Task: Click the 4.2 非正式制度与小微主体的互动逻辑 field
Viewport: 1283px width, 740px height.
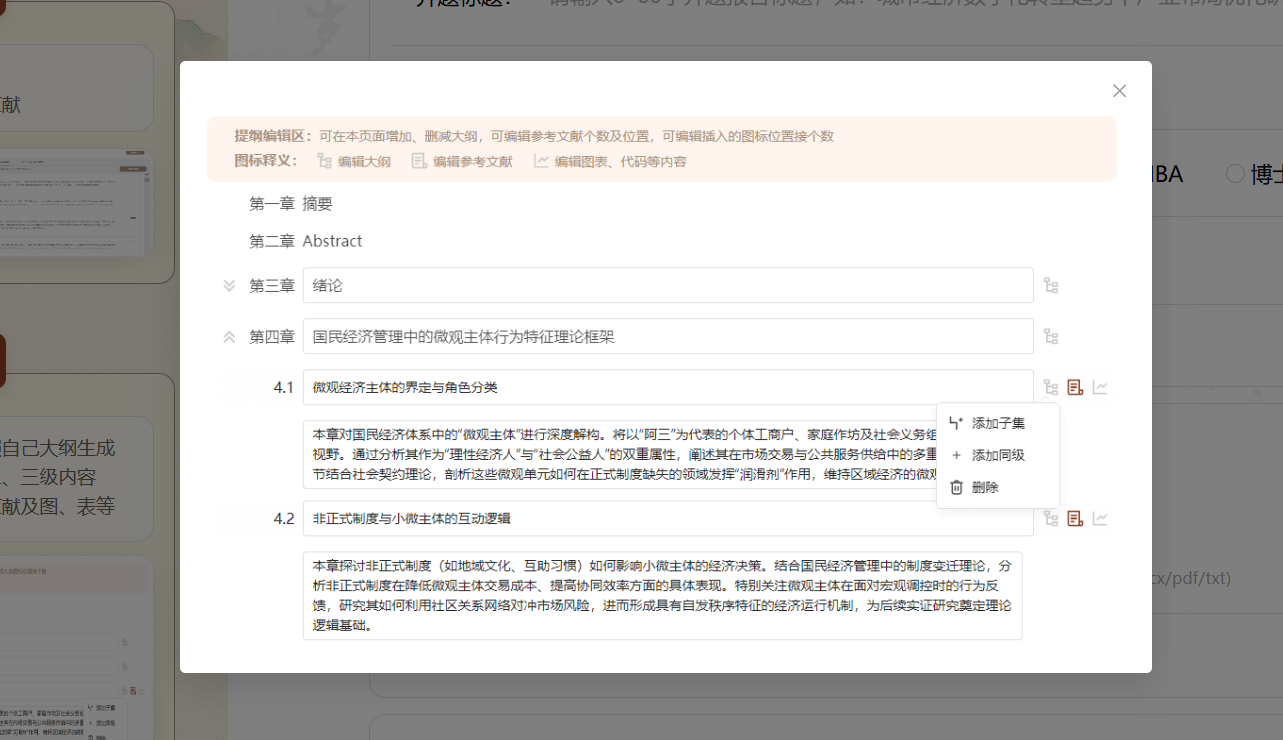Action: [x=668, y=518]
